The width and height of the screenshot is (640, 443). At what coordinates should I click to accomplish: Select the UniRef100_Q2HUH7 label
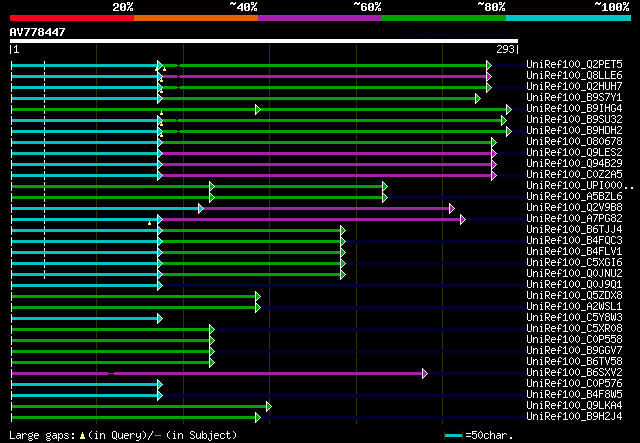pos(574,87)
